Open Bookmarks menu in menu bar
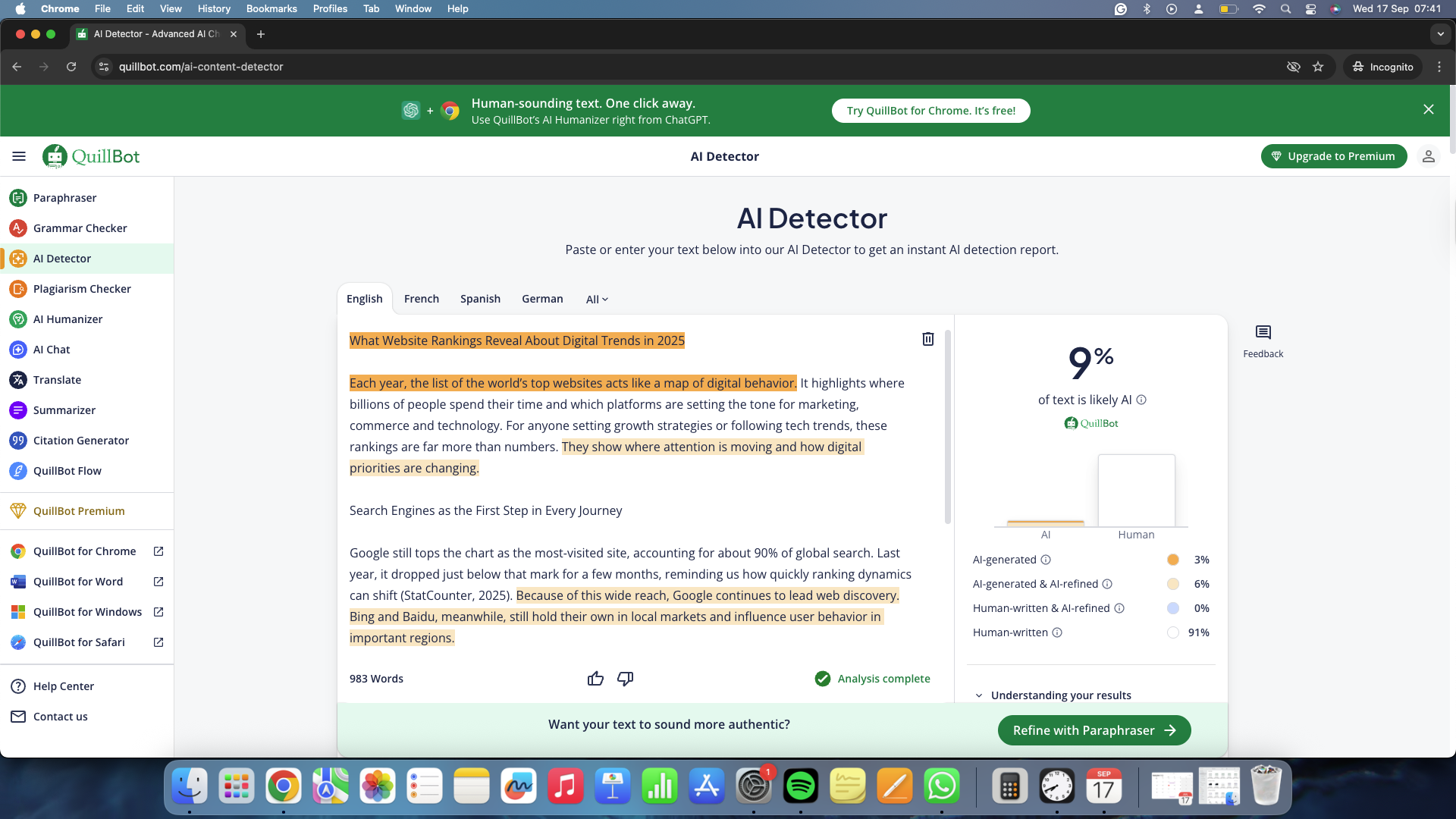This screenshot has width=1456, height=819. pyautogui.click(x=271, y=8)
